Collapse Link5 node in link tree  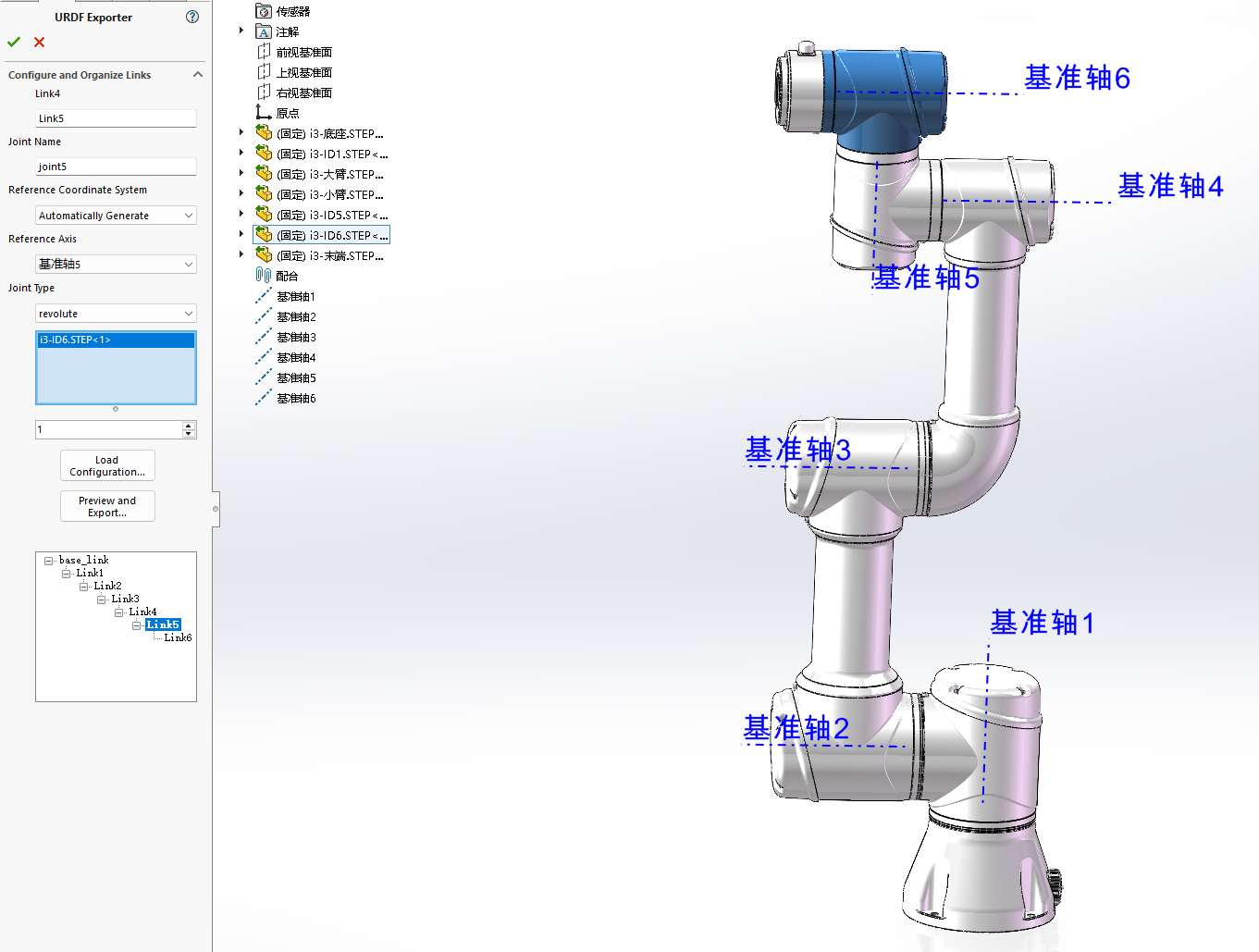click(x=136, y=625)
